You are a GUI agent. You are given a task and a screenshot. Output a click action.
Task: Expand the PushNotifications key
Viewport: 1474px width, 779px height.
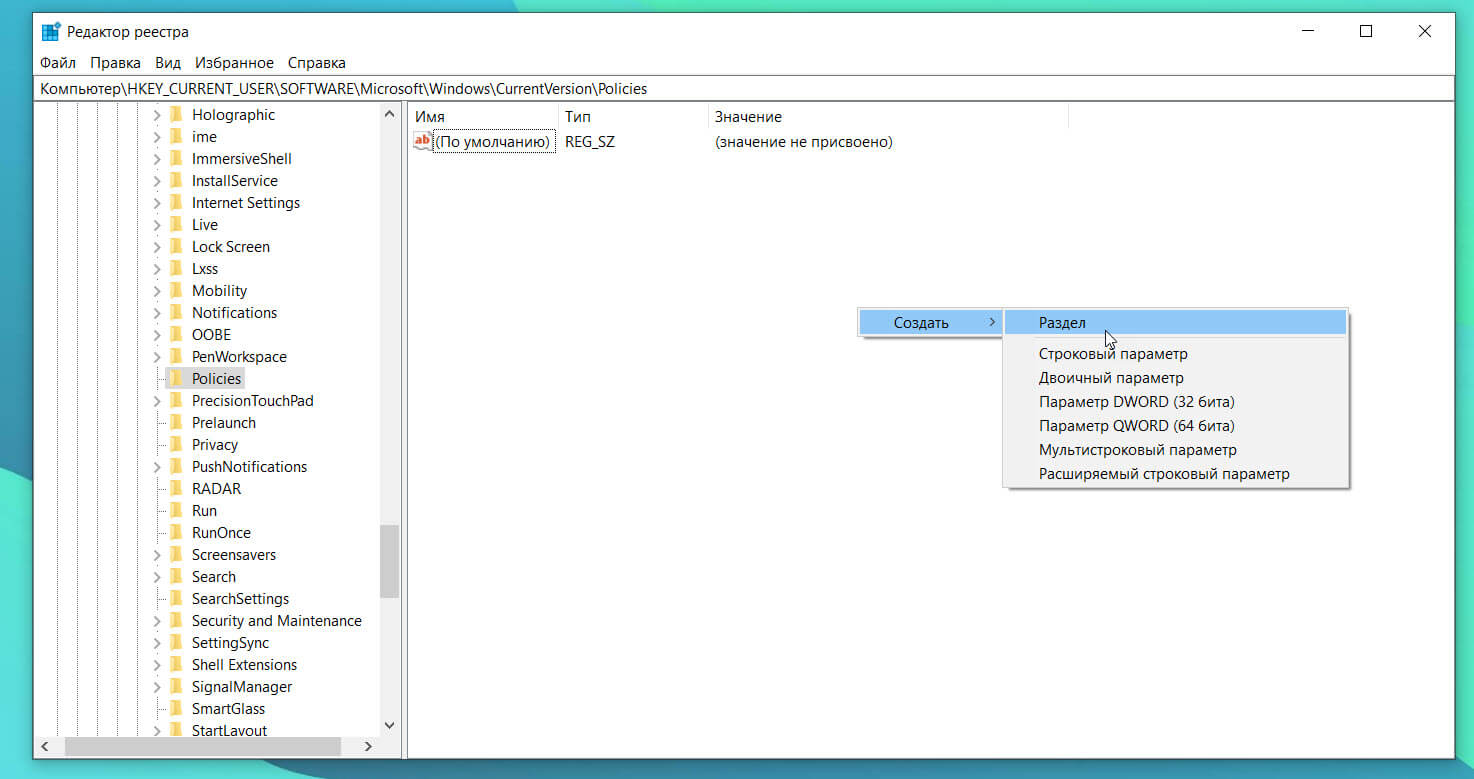pyautogui.click(x=157, y=467)
